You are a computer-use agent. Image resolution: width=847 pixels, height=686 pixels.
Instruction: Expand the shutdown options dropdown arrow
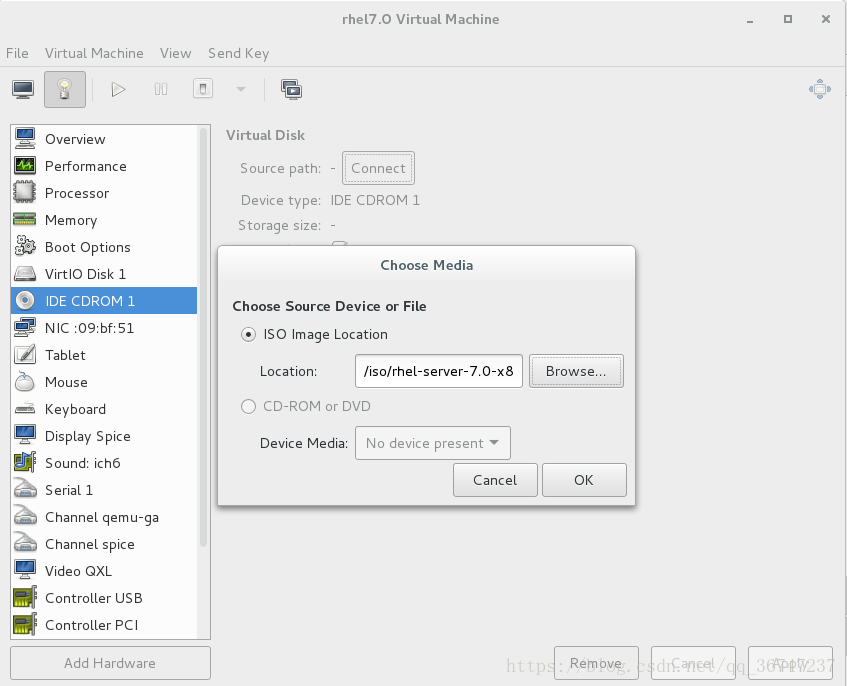tap(241, 90)
